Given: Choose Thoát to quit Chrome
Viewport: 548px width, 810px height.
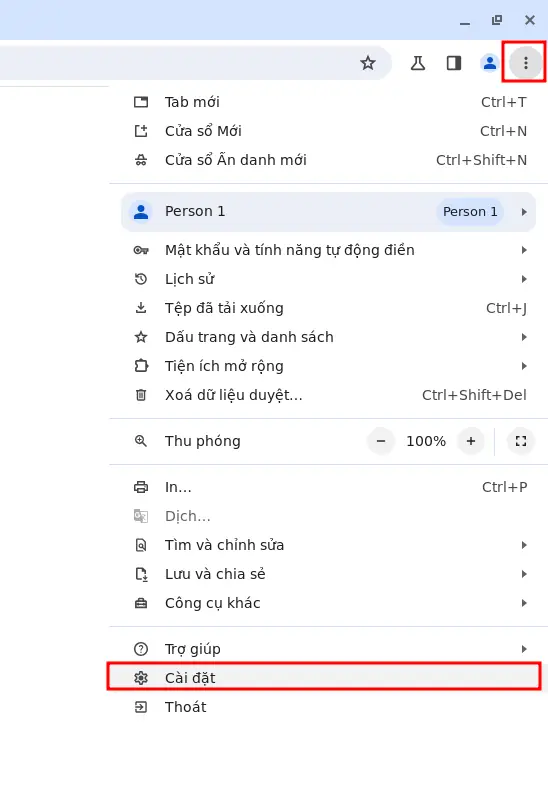Looking at the screenshot, I should 328,707.
